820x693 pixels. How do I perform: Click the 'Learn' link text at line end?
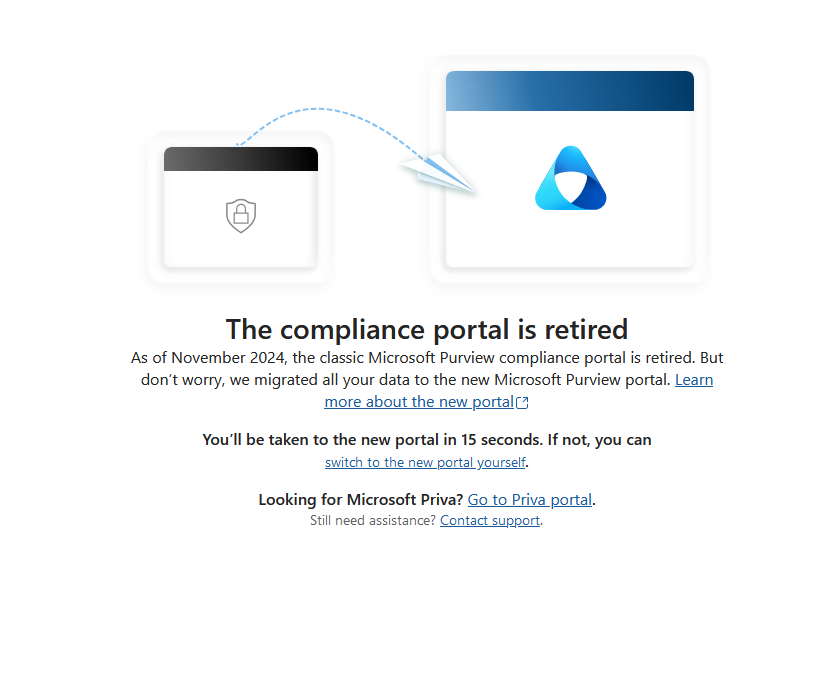[694, 380]
